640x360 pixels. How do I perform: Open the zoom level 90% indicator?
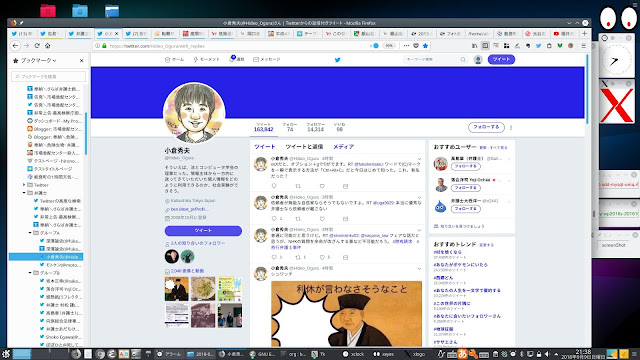[389, 46]
